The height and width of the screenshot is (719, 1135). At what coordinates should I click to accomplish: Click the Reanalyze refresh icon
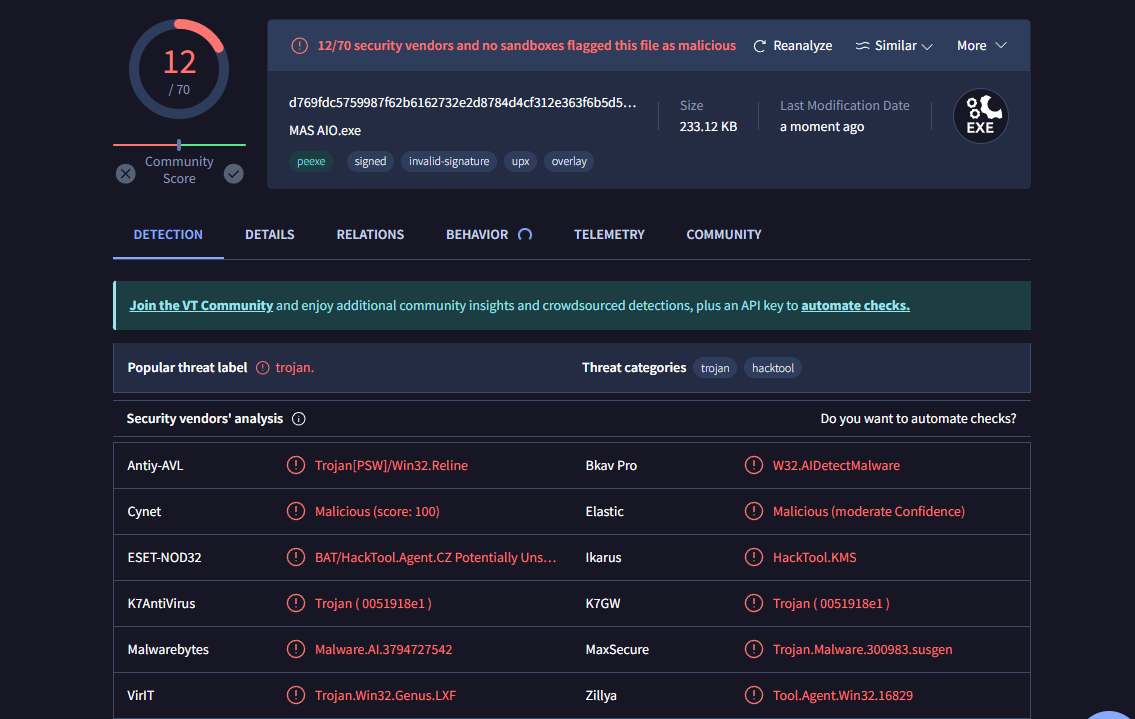(x=759, y=46)
